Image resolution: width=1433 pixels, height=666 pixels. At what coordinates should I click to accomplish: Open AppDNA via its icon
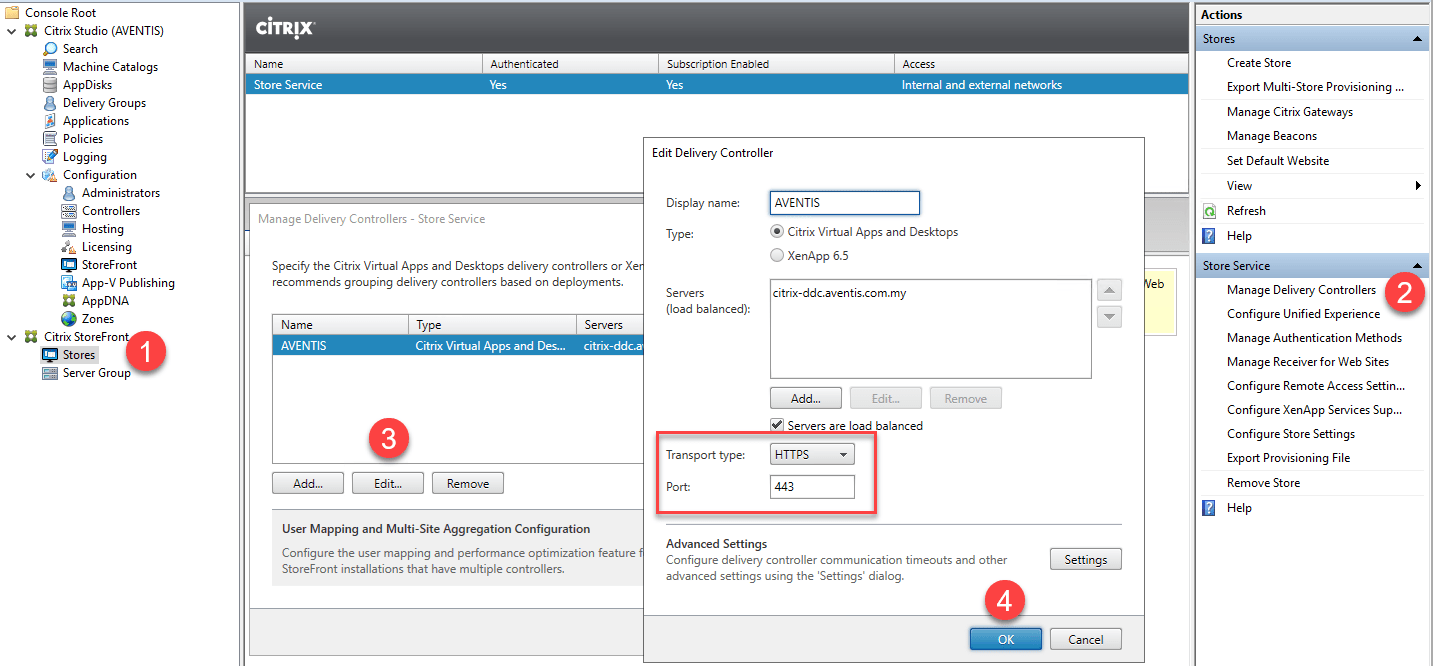pyautogui.click(x=69, y=301)
